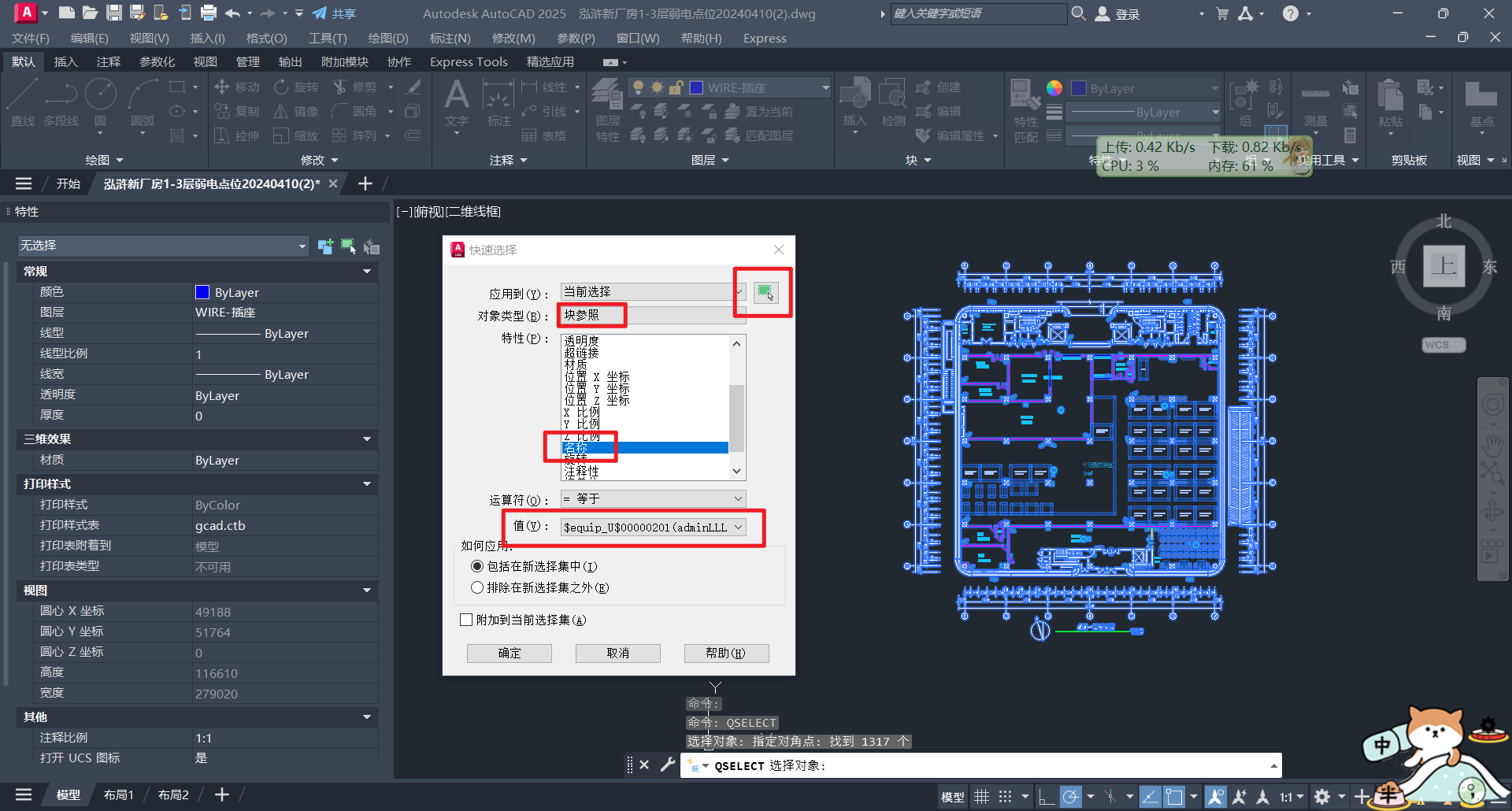Open the 修改(M) menu

[513, 38]
